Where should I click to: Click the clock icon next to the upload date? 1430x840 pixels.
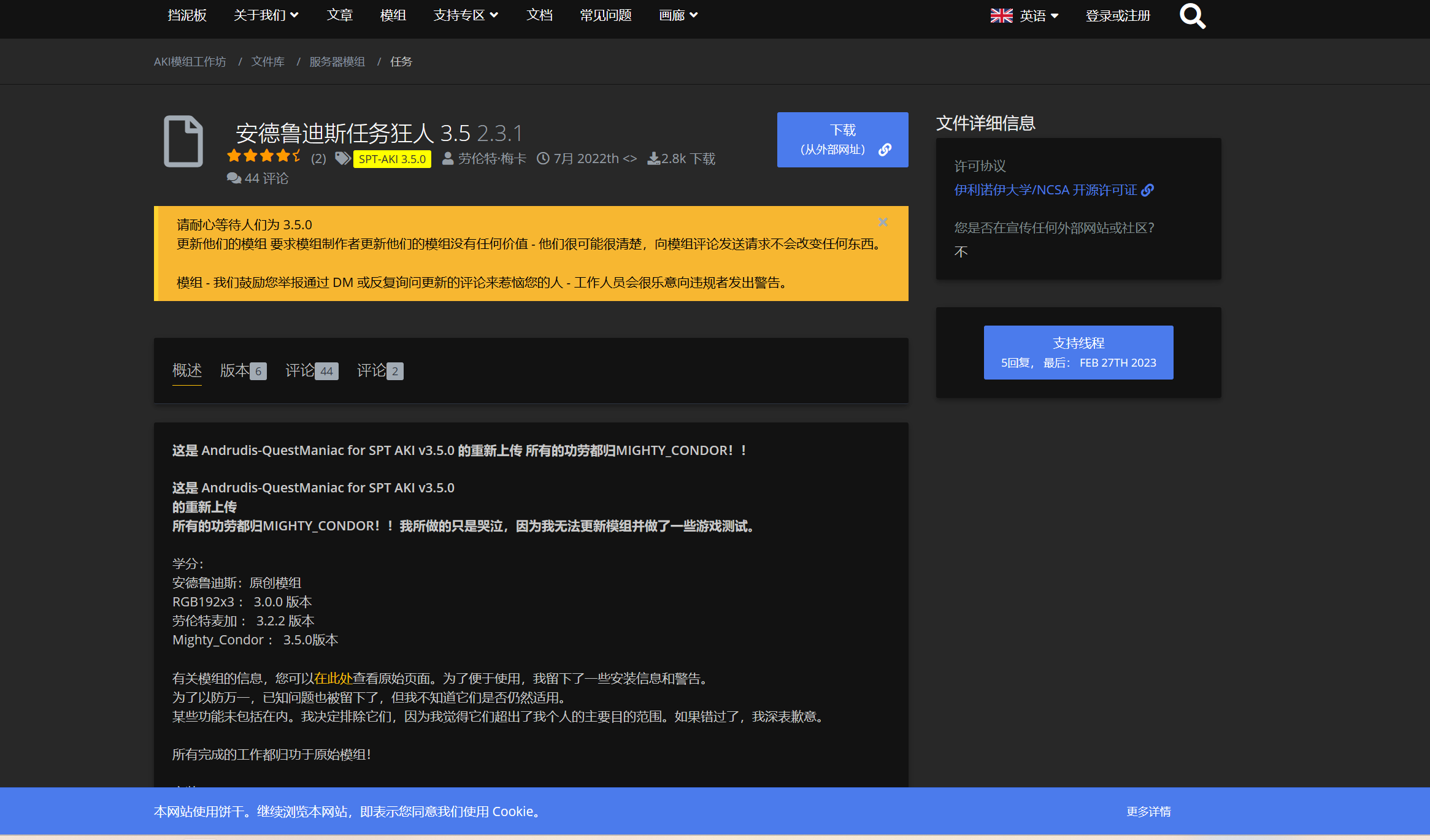pos(542,158)
